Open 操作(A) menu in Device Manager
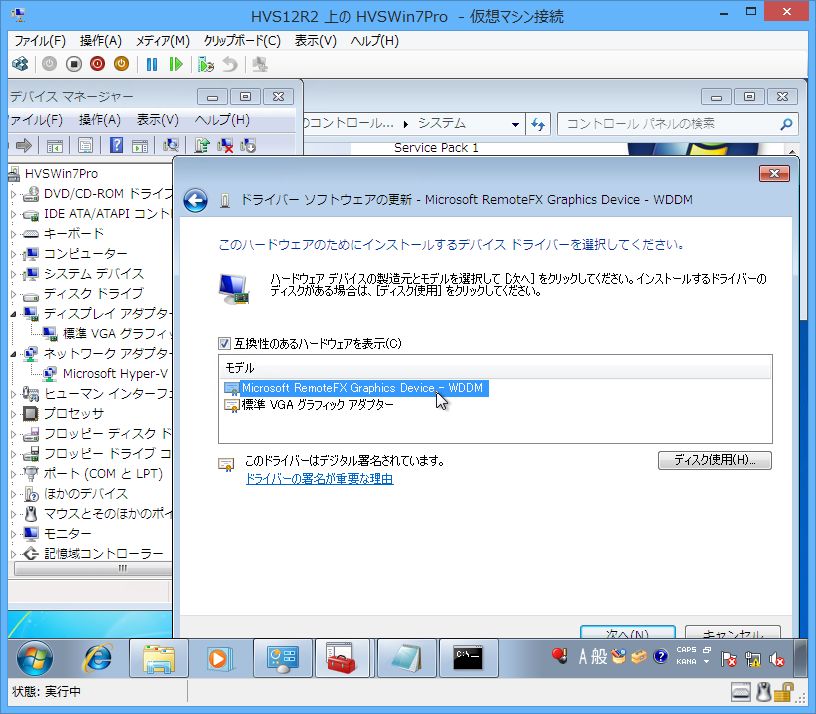This screenshot has height=714, width=816. click(100, 120)
